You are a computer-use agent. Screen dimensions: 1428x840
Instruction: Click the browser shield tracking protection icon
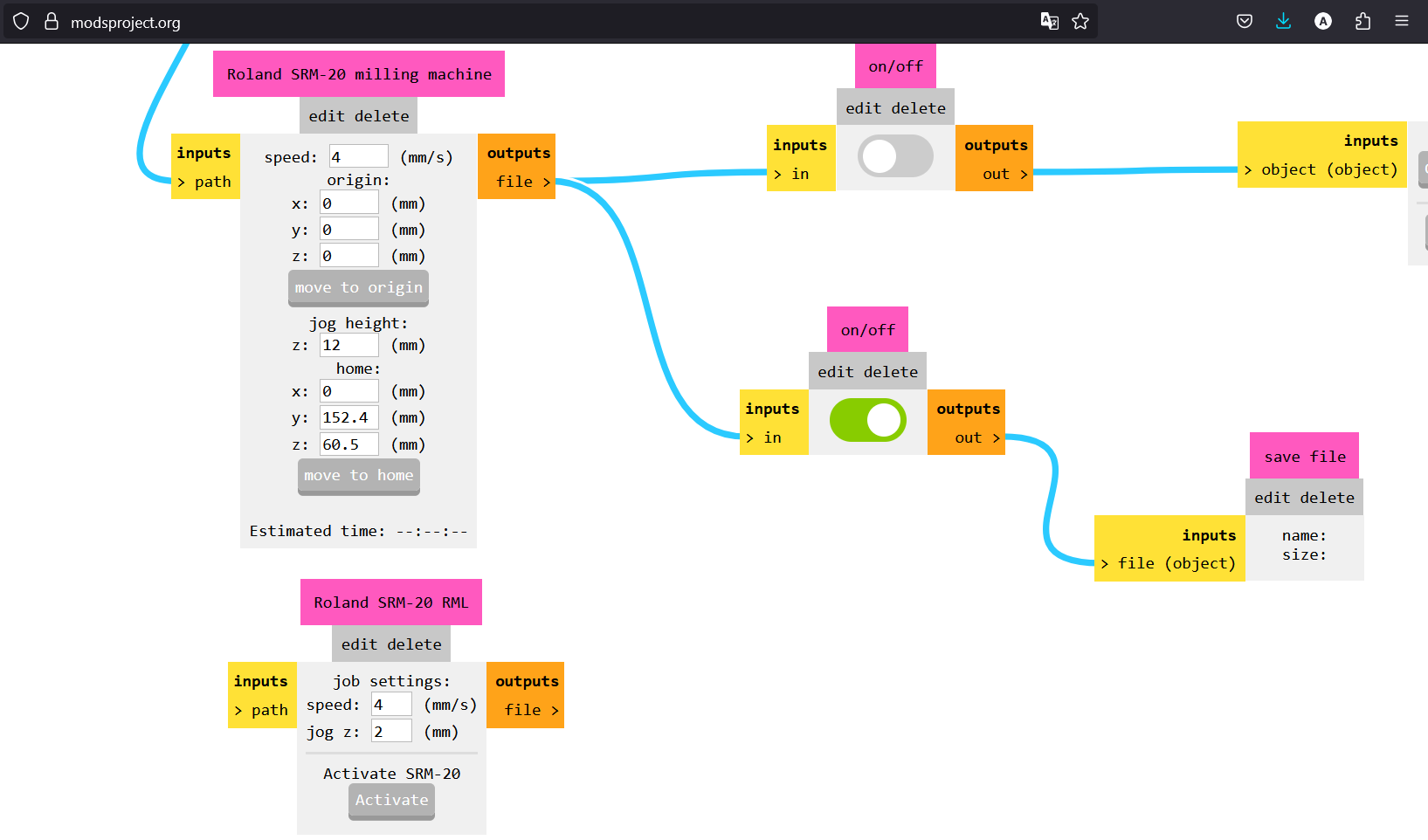[x=21, y=21]
